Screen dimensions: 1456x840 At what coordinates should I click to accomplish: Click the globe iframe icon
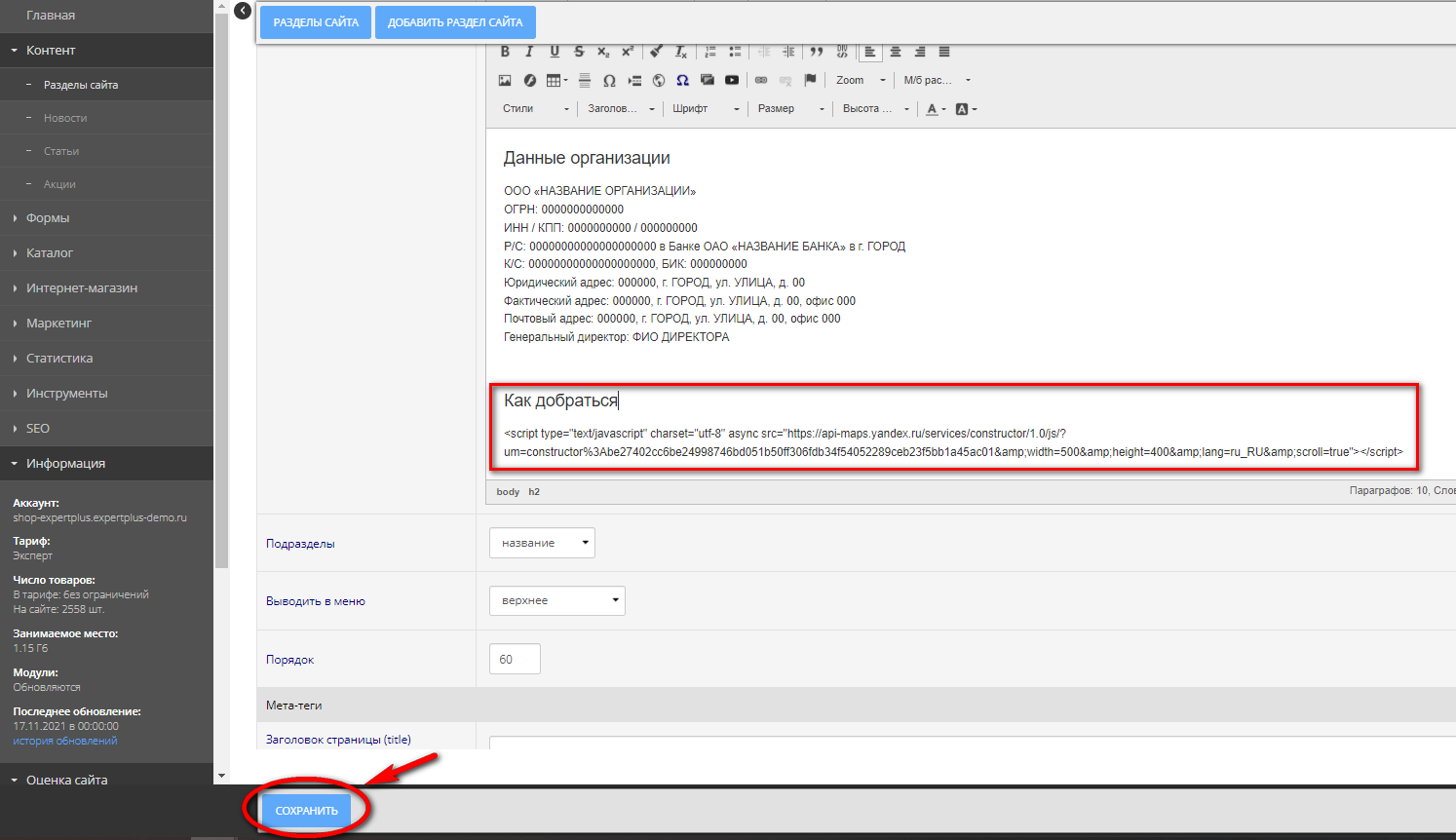click(x=659, y=80)
